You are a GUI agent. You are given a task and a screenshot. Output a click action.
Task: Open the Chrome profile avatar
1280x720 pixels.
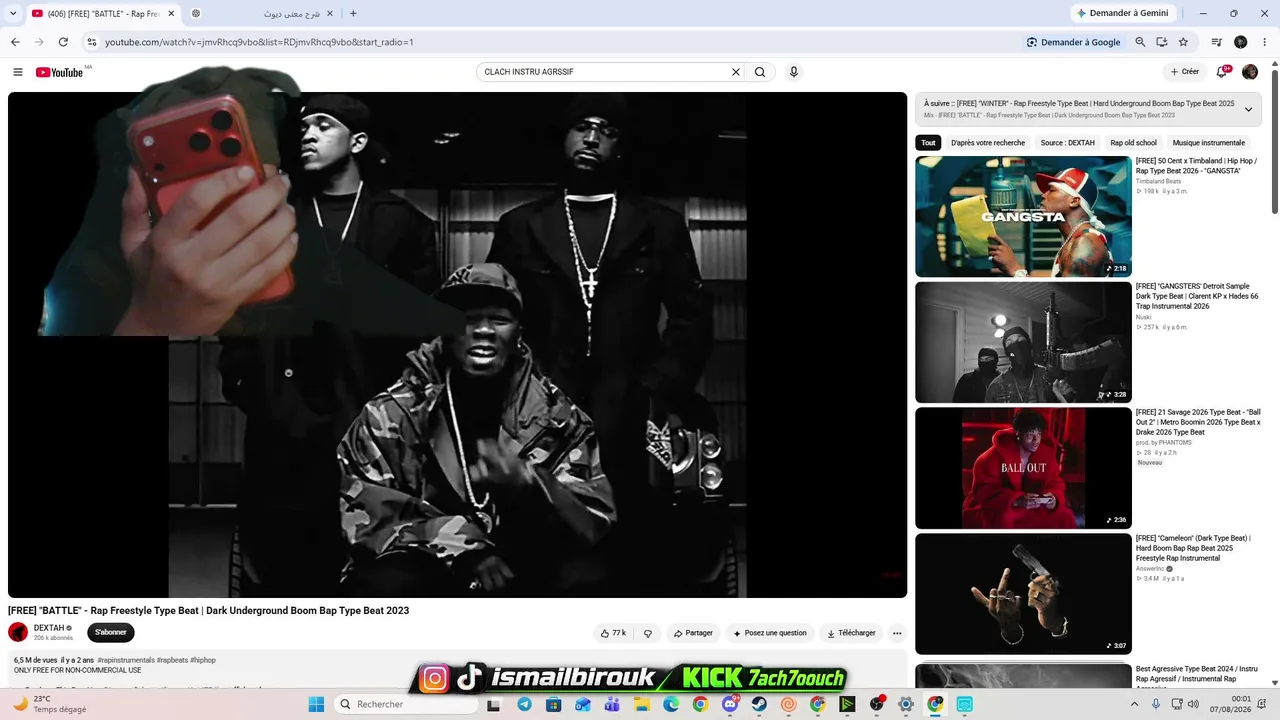coord(1241,42)
